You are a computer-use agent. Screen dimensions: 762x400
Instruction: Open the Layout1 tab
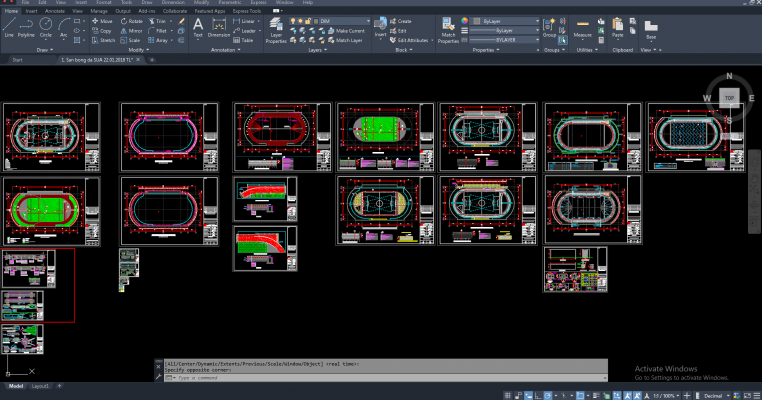pyautogui.click(x=41, y=385)
